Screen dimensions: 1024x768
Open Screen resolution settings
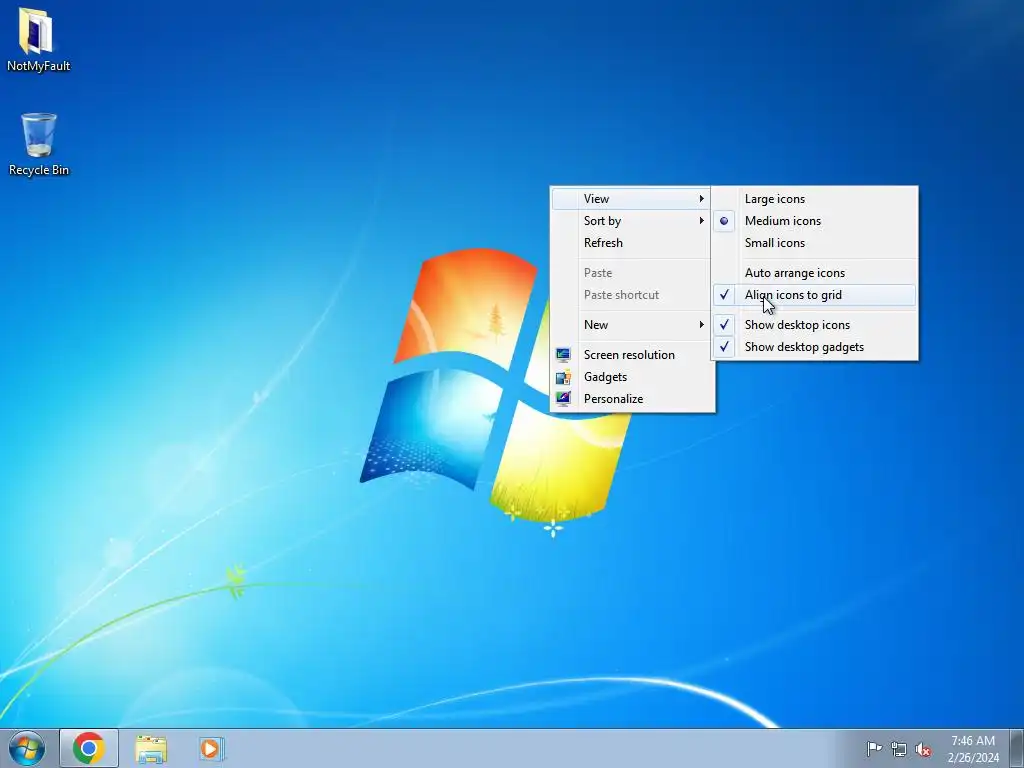coord(631,355)
